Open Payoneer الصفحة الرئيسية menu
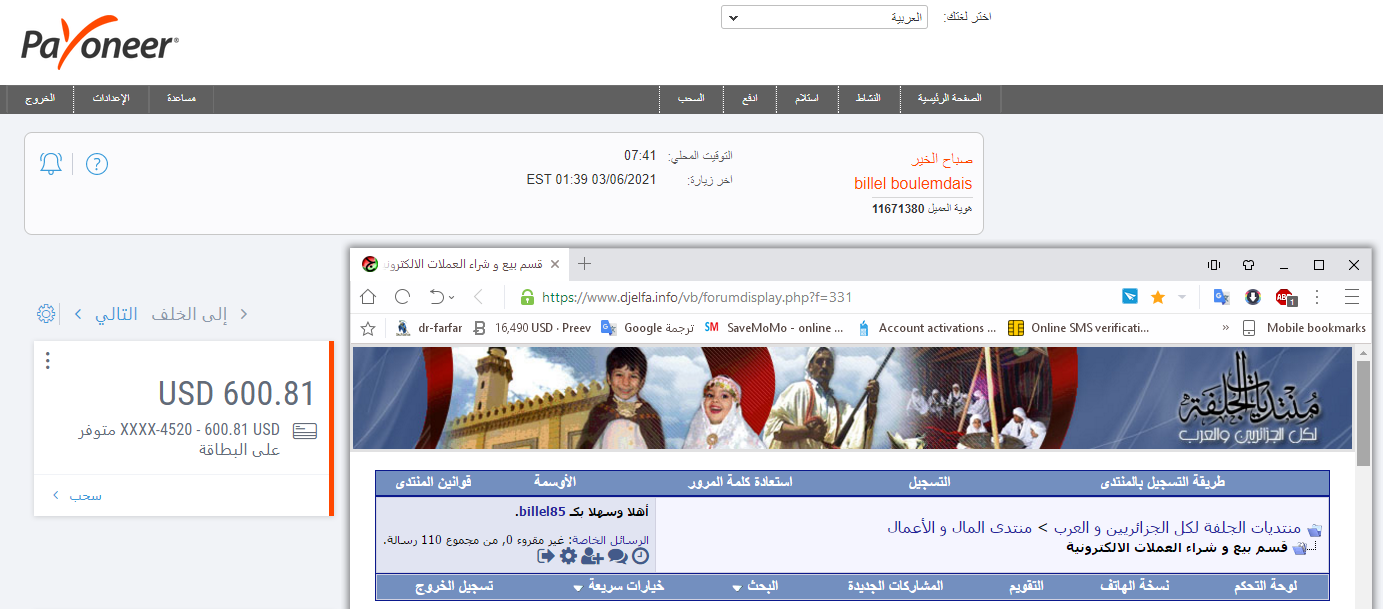This screenshot has width=1383, height=609. click(x=951, y=99)
